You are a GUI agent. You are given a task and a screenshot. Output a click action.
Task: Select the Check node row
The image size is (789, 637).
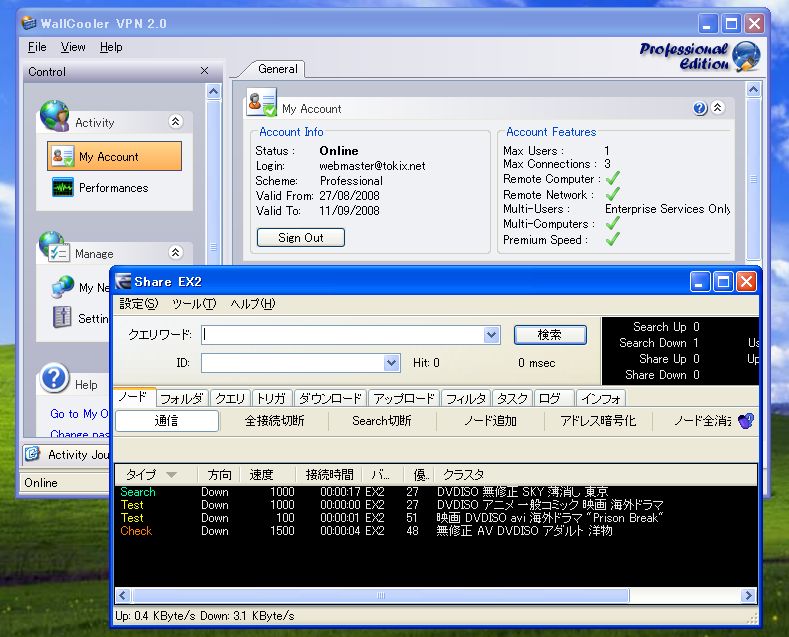pos(435,531)
